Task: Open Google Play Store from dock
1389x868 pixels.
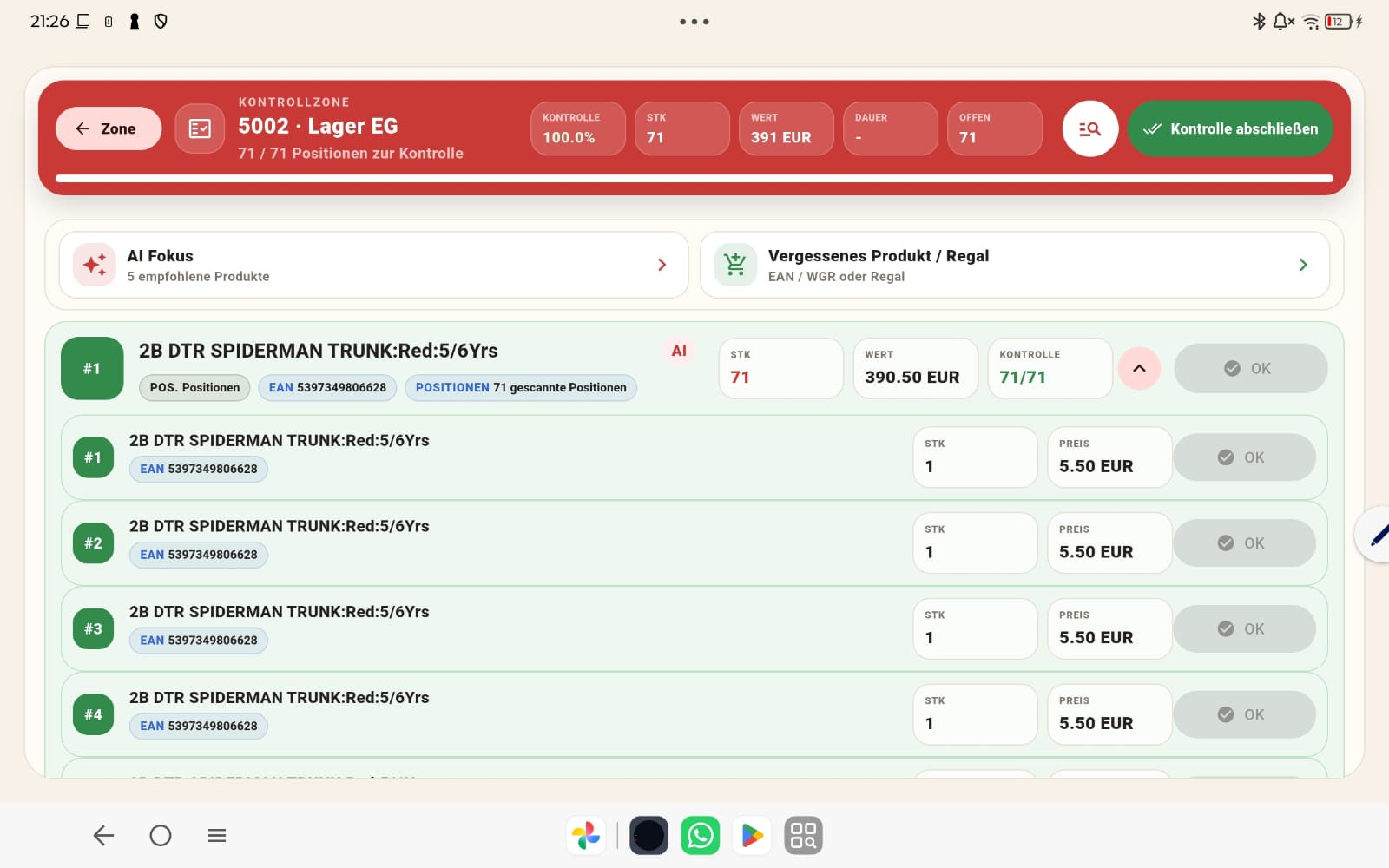Action: coord(752,836)
